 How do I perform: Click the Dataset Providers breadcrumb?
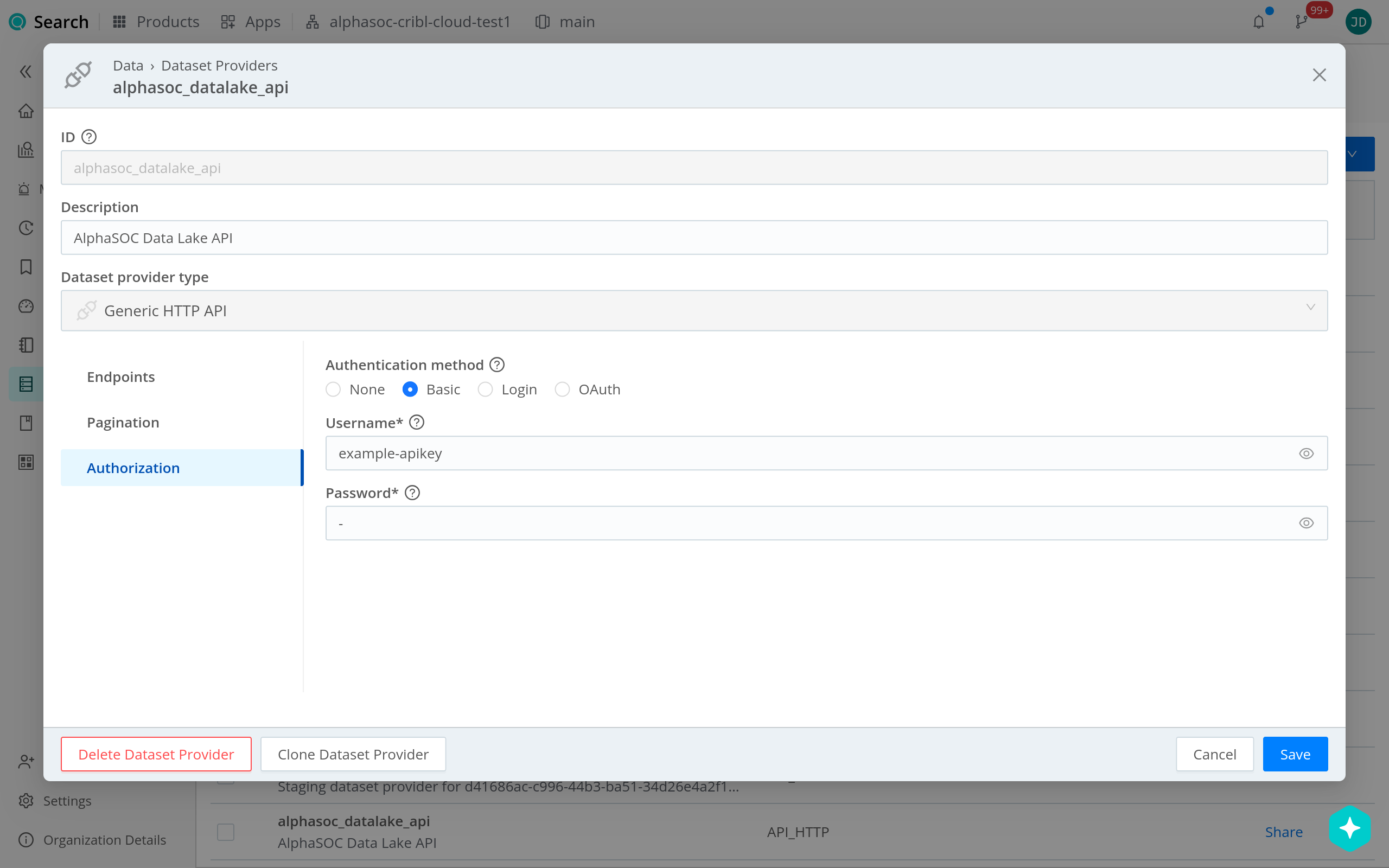point(219,66)
